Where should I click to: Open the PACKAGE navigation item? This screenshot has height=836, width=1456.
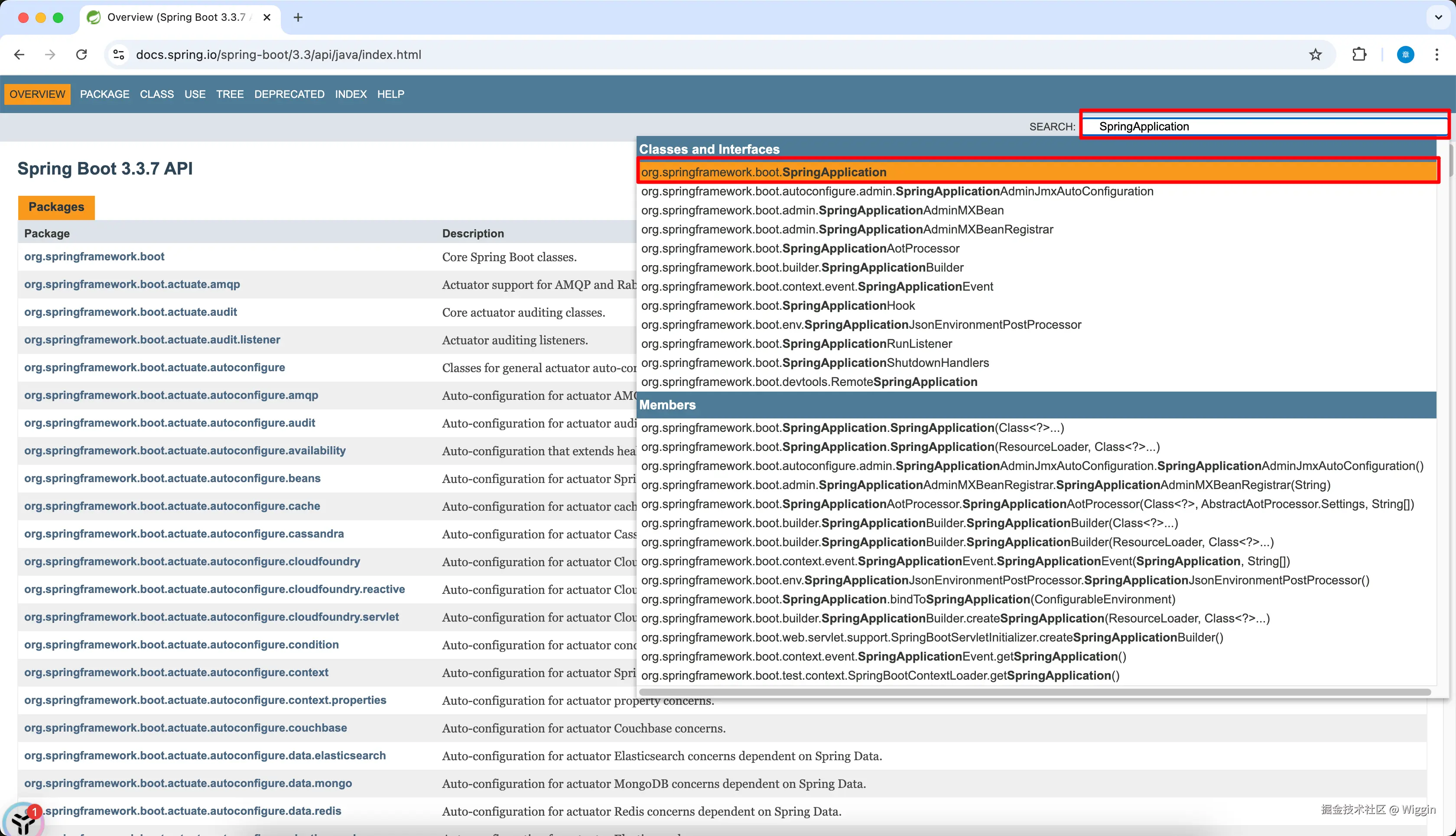(x=104, y=94)
